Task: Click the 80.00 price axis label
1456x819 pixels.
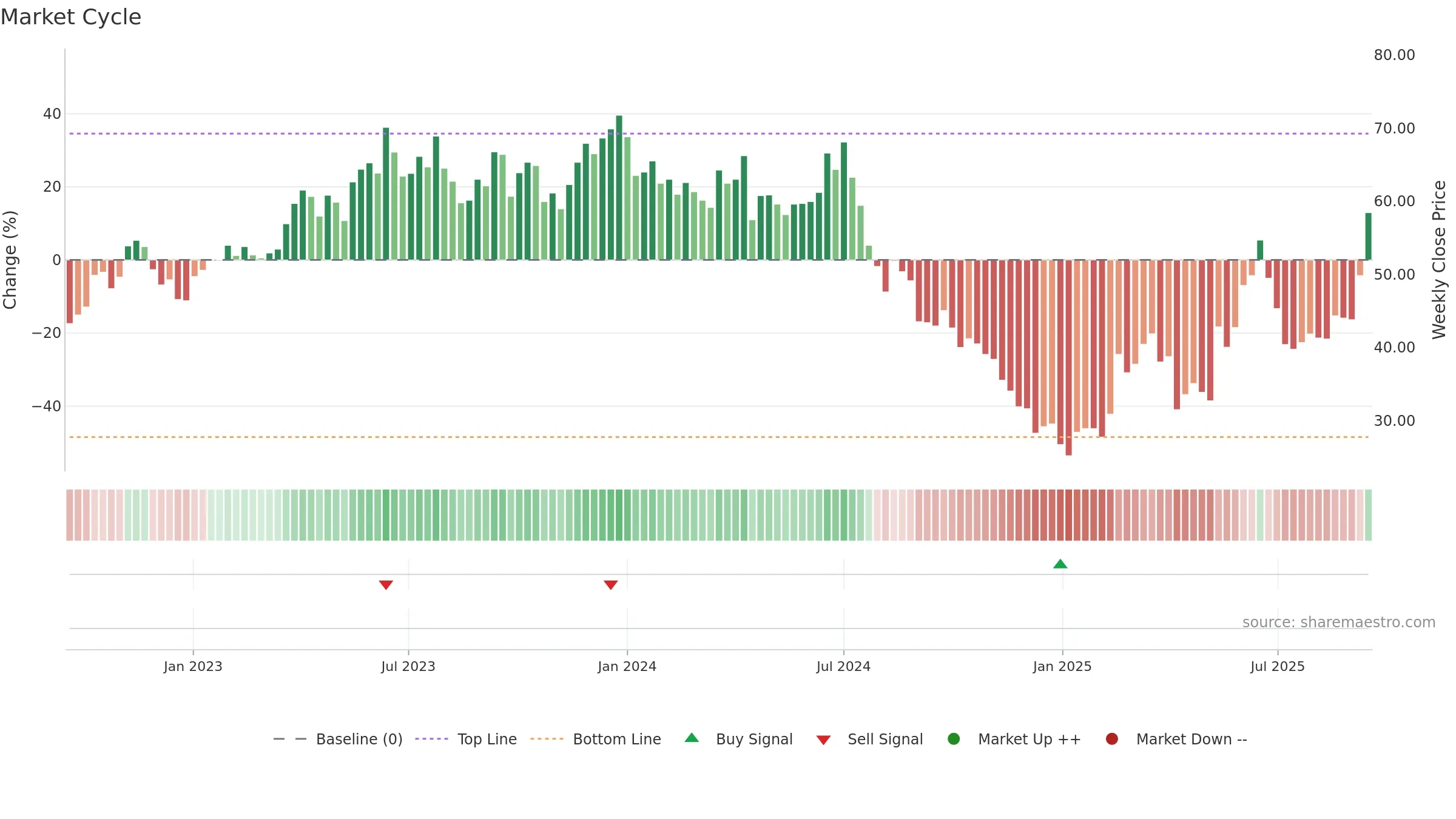Action: (1394, 55)
